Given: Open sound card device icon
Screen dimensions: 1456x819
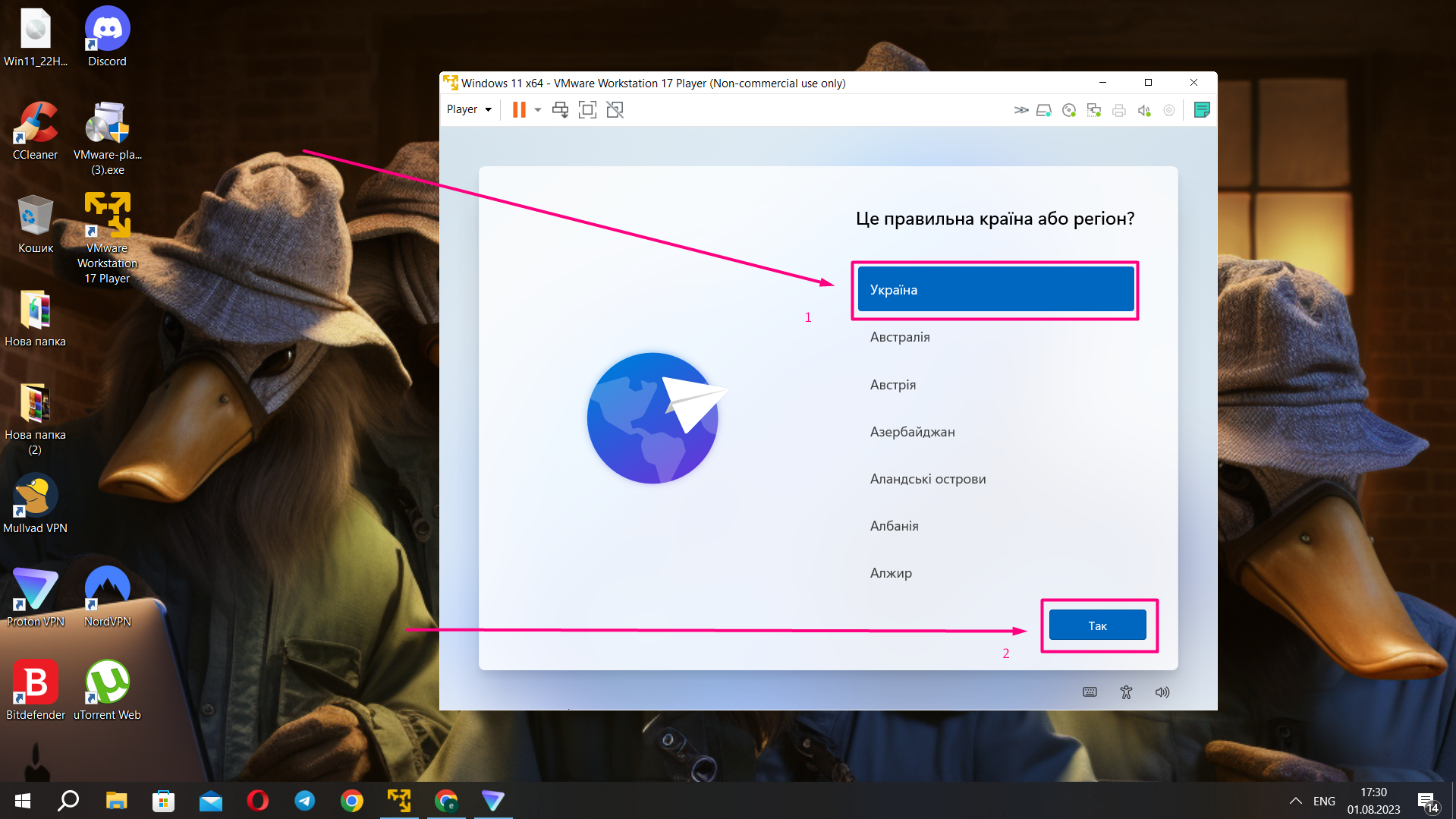Looking at the screenshot, I should coord(1144,110).
